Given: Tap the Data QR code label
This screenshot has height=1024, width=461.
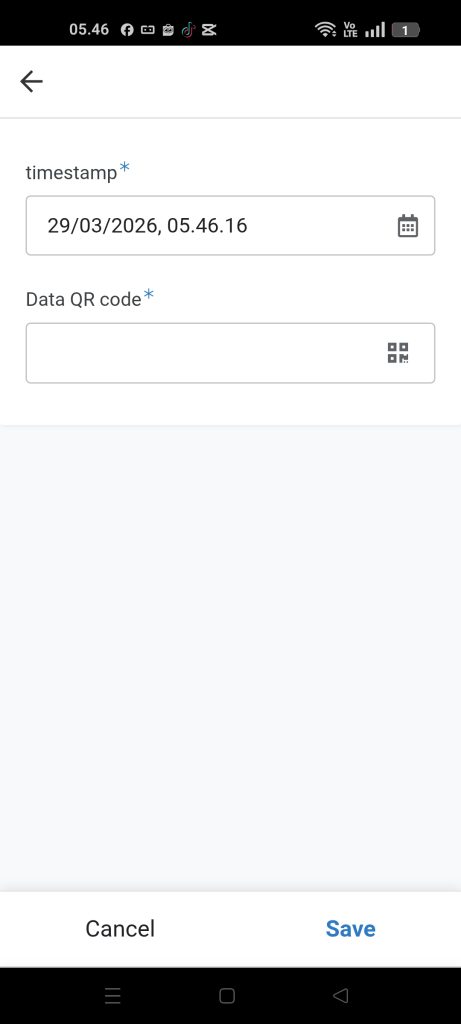Looking at the screenshot, I should point(84,299).
